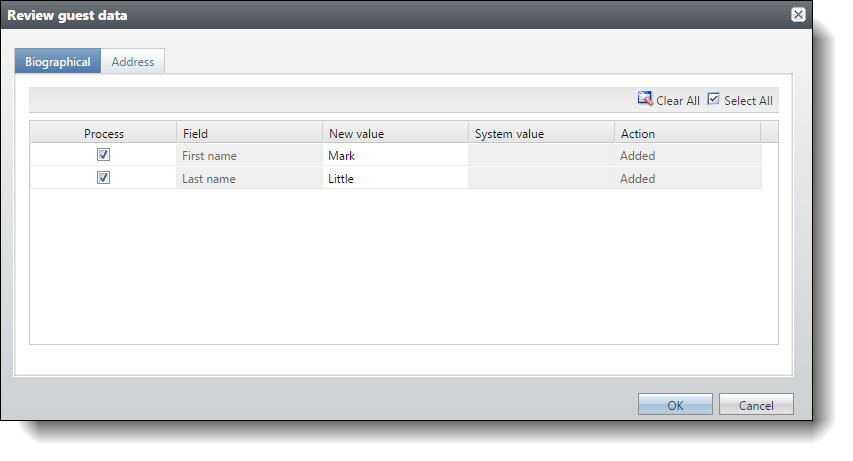The image size is (853, 461).
Task: Click the New value column header
Action: (x=395, y=133)
